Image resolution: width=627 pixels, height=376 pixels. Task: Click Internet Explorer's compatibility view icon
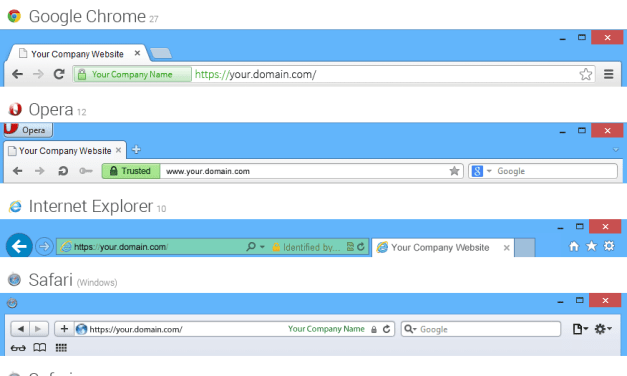point(350,247)
